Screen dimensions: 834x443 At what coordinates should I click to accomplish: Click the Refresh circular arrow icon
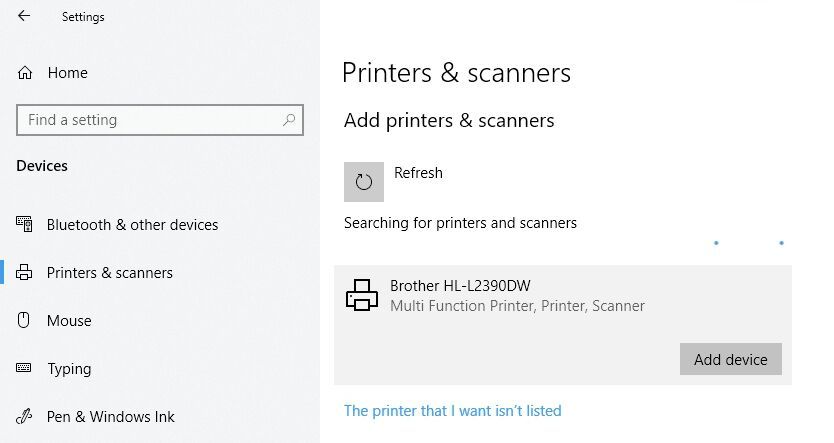(x=364, y=182)
